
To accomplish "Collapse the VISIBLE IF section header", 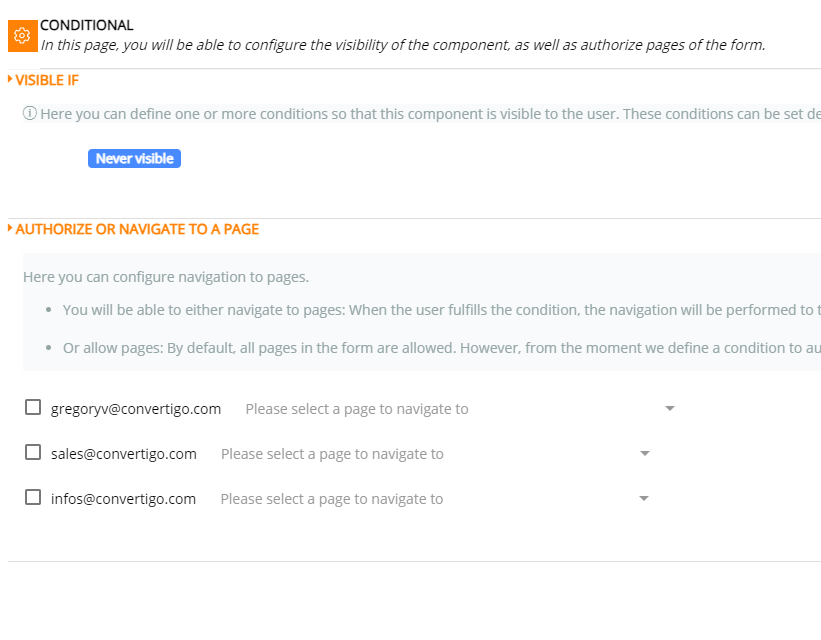I will 47,80.
